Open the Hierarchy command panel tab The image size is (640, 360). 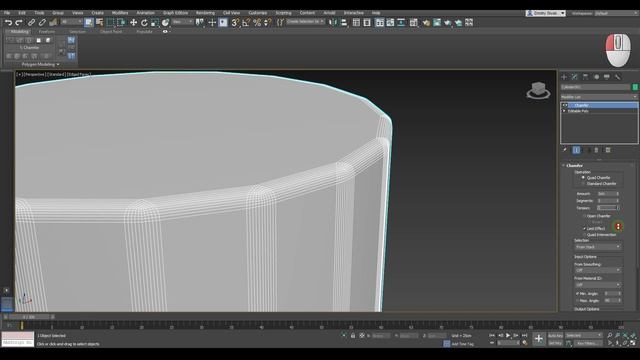[x=585, y=77]
